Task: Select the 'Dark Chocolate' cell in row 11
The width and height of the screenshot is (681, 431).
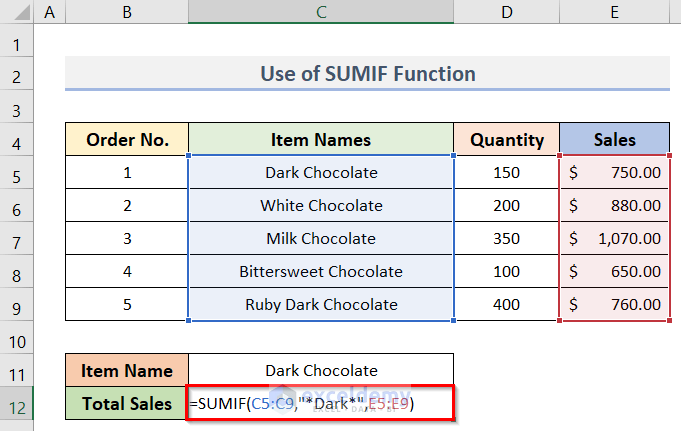Action: click(321, 370)
